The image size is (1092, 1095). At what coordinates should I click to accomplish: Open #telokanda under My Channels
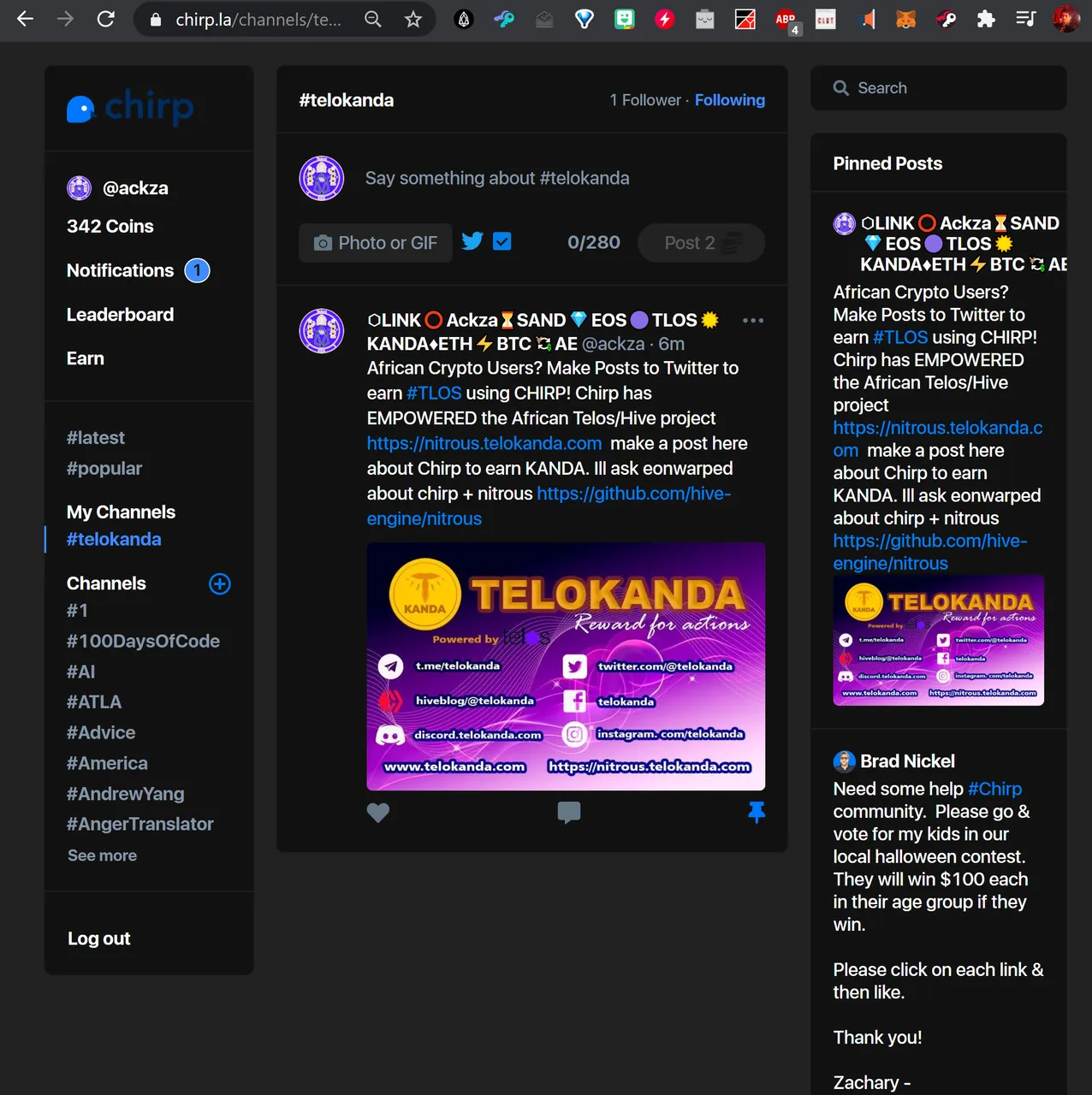114,540
